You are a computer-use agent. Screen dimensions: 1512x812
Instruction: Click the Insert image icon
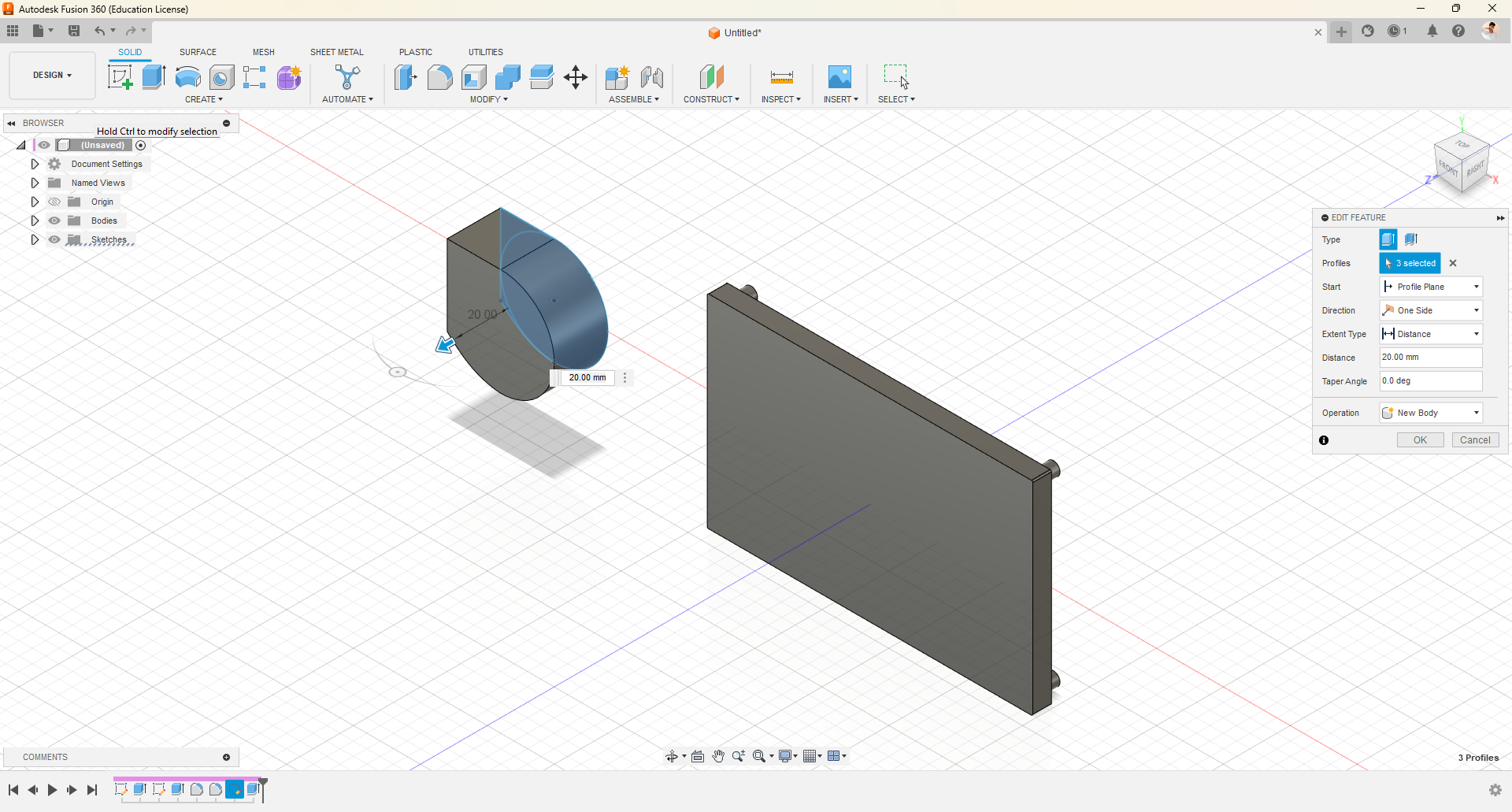839,77
